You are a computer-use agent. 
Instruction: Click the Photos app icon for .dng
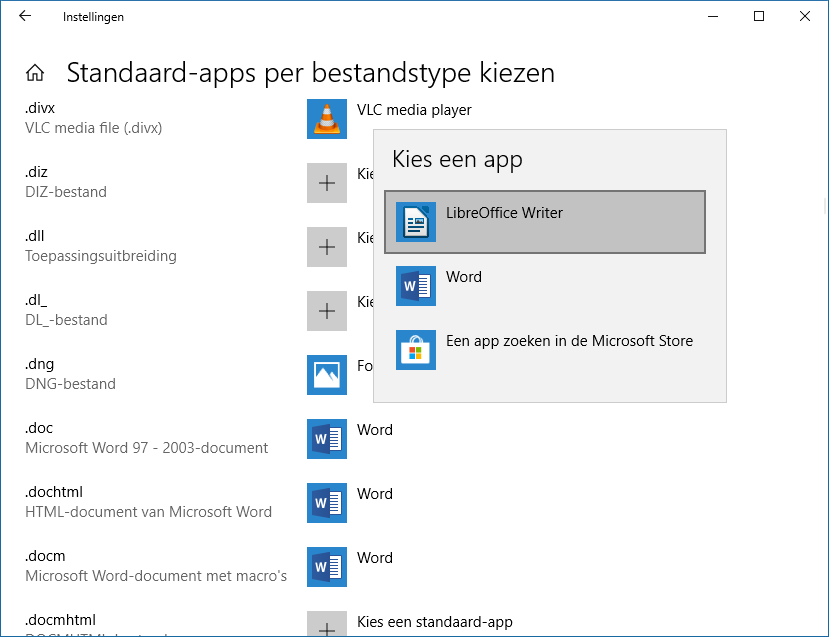coord(327,375)
